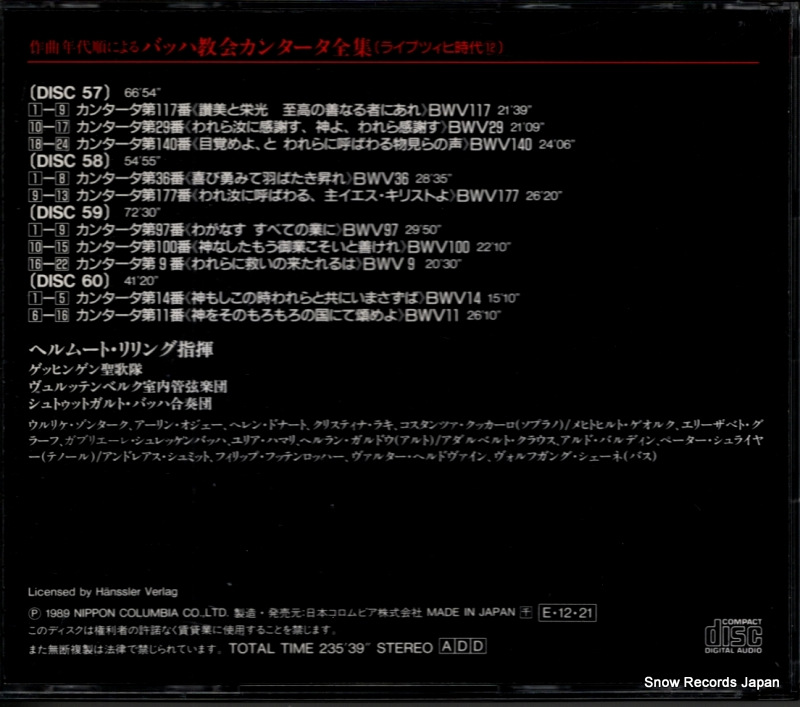Click the postal mark symbol before E-12-21
Image resolution: width=800 pixels, height=707 pixels.
tap(526, 613)
